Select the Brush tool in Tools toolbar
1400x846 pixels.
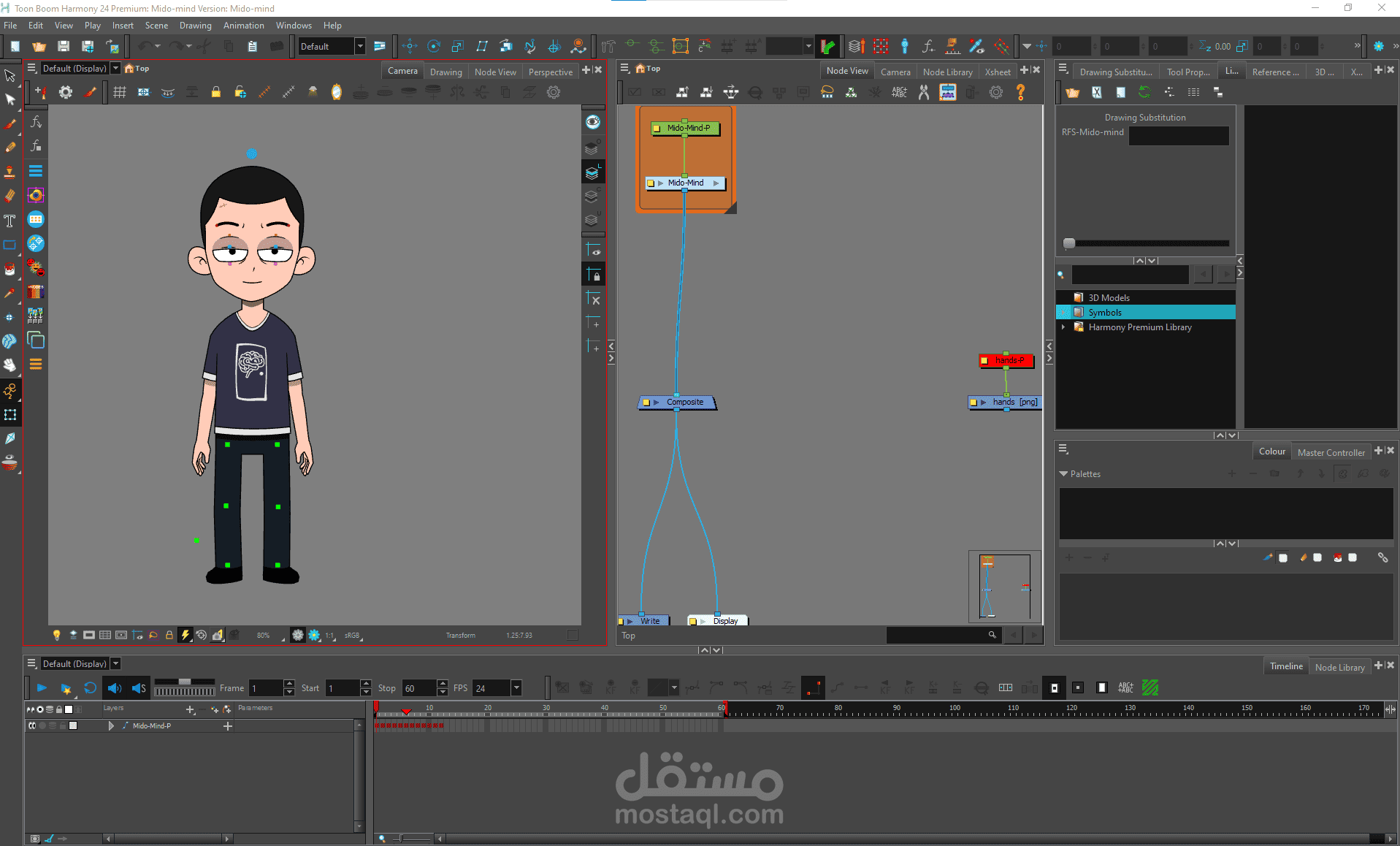point(10,123)
